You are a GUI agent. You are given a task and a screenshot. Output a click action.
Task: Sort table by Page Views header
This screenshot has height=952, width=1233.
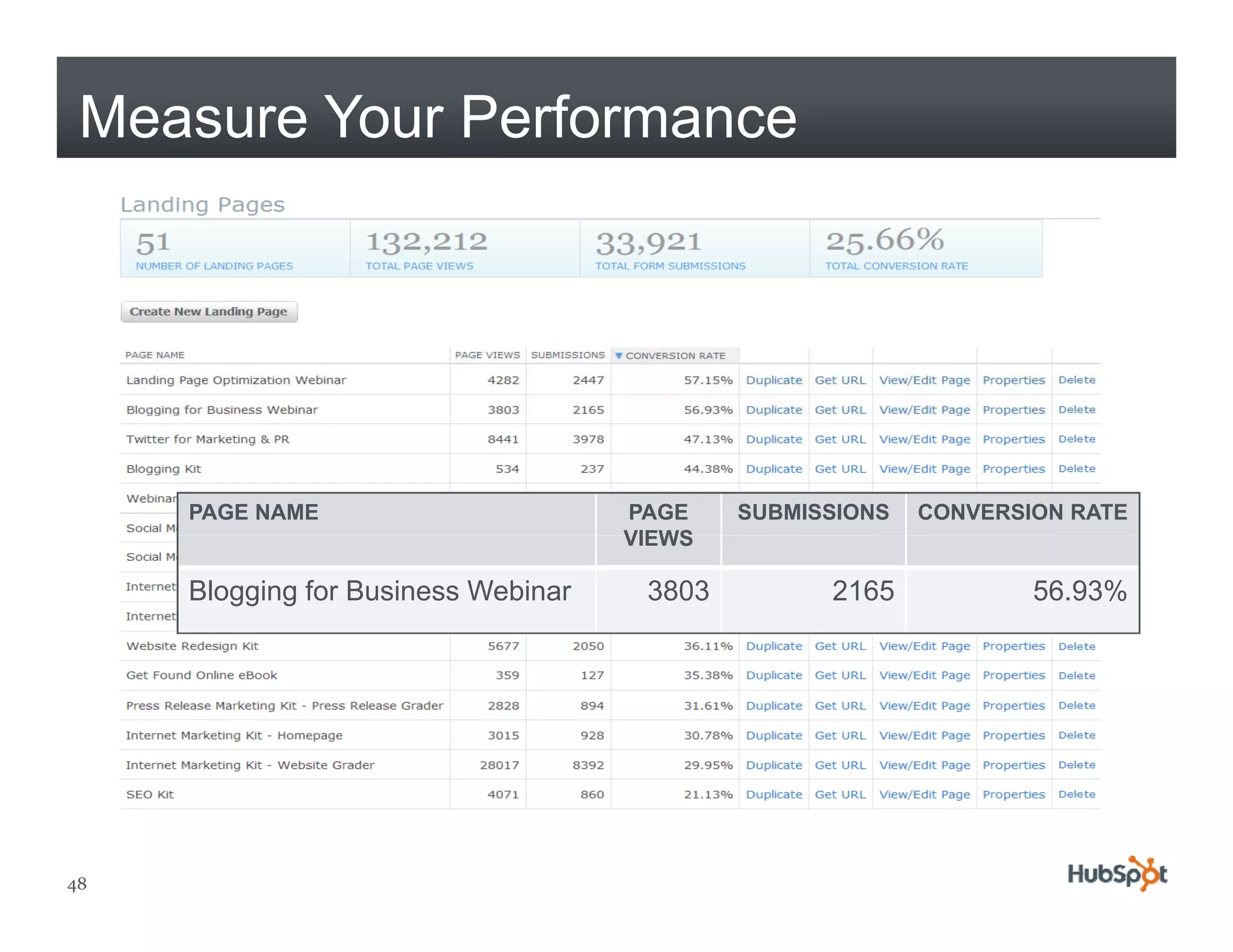pos(487,355)
